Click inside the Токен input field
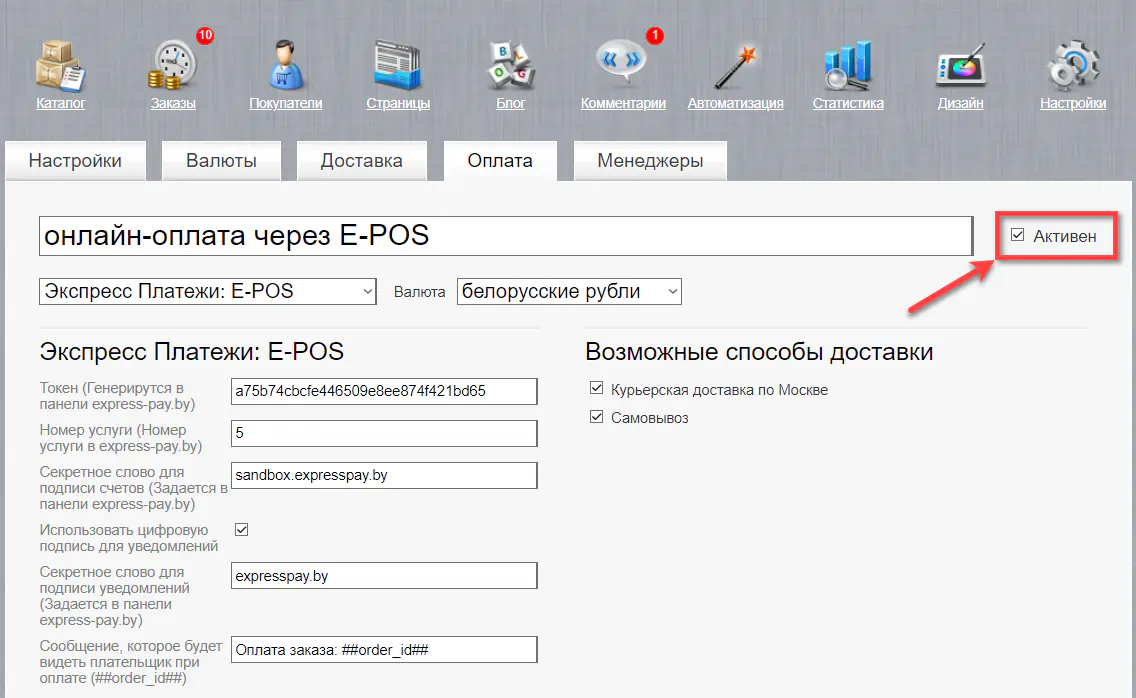 [x=384, y=391]
